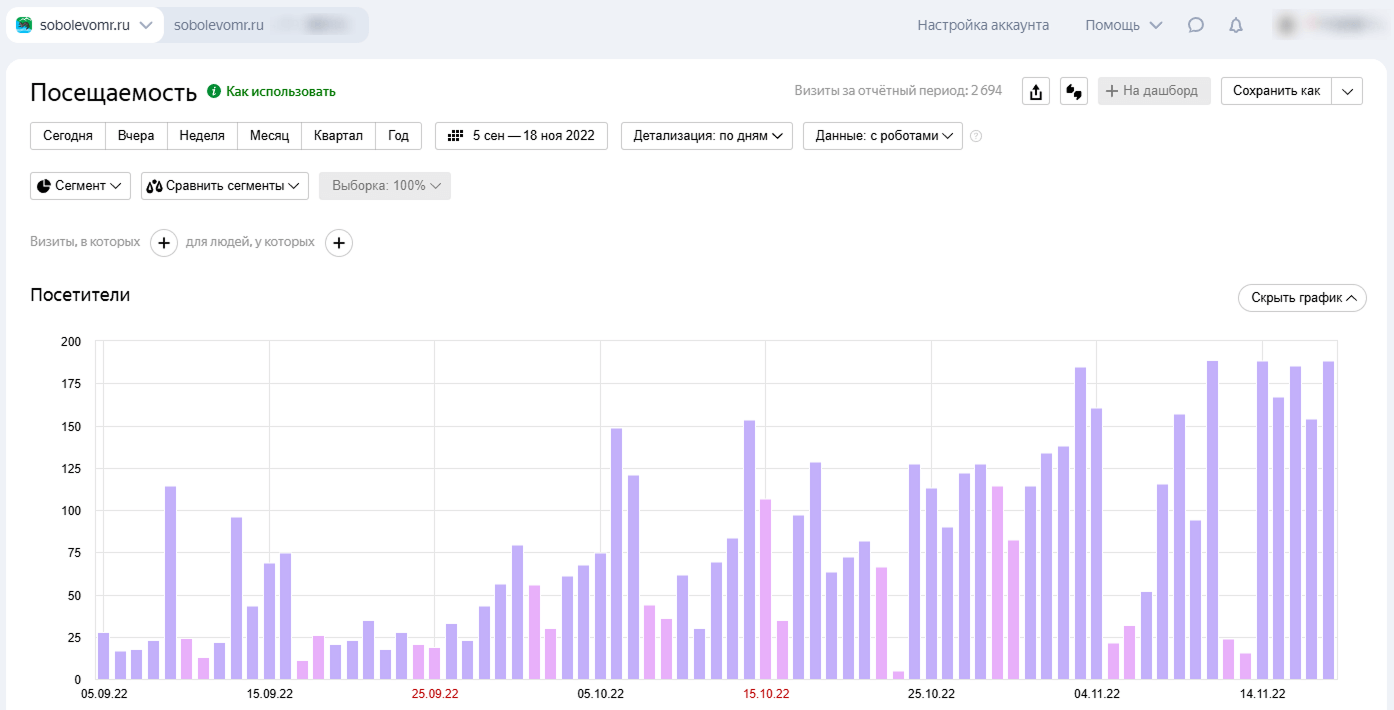Click the Сохранить как button
Image resolution: width=1394 pixels, height=710 pixels.
point(1276,91)
